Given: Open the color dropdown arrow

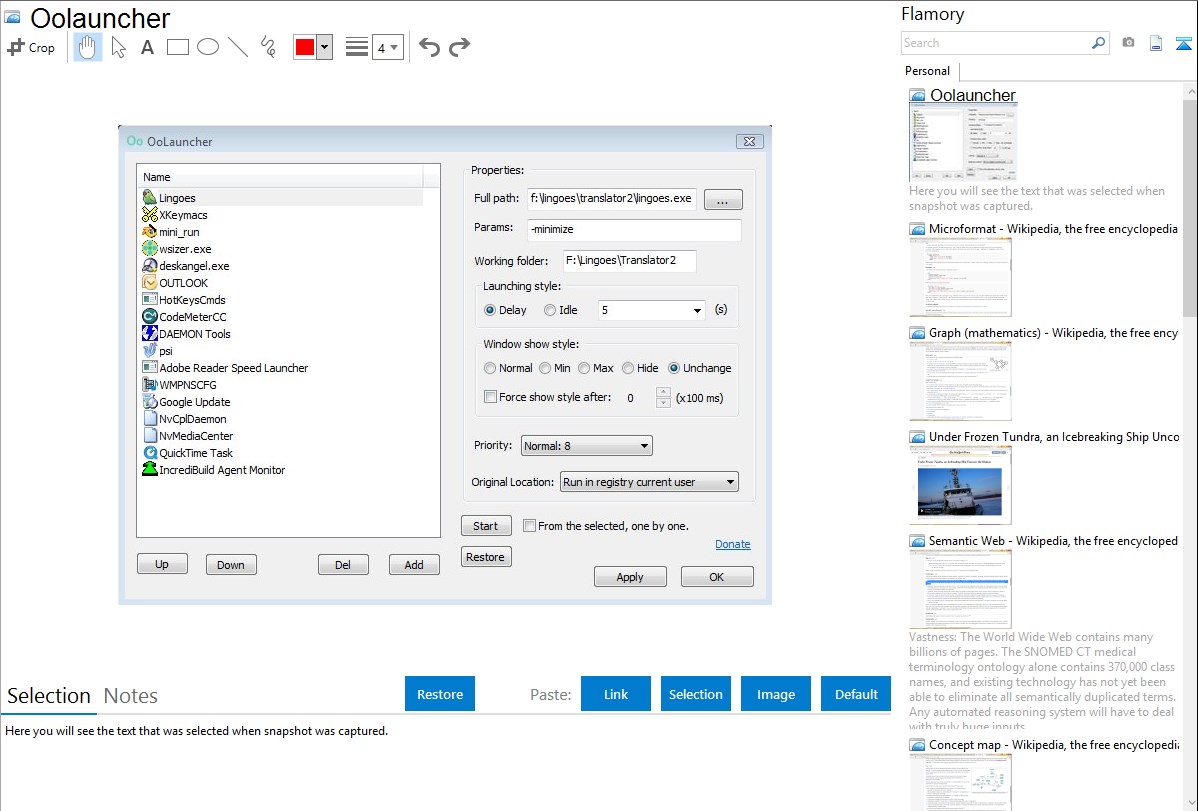Looking at the screenshot, I should click(325, 47).
